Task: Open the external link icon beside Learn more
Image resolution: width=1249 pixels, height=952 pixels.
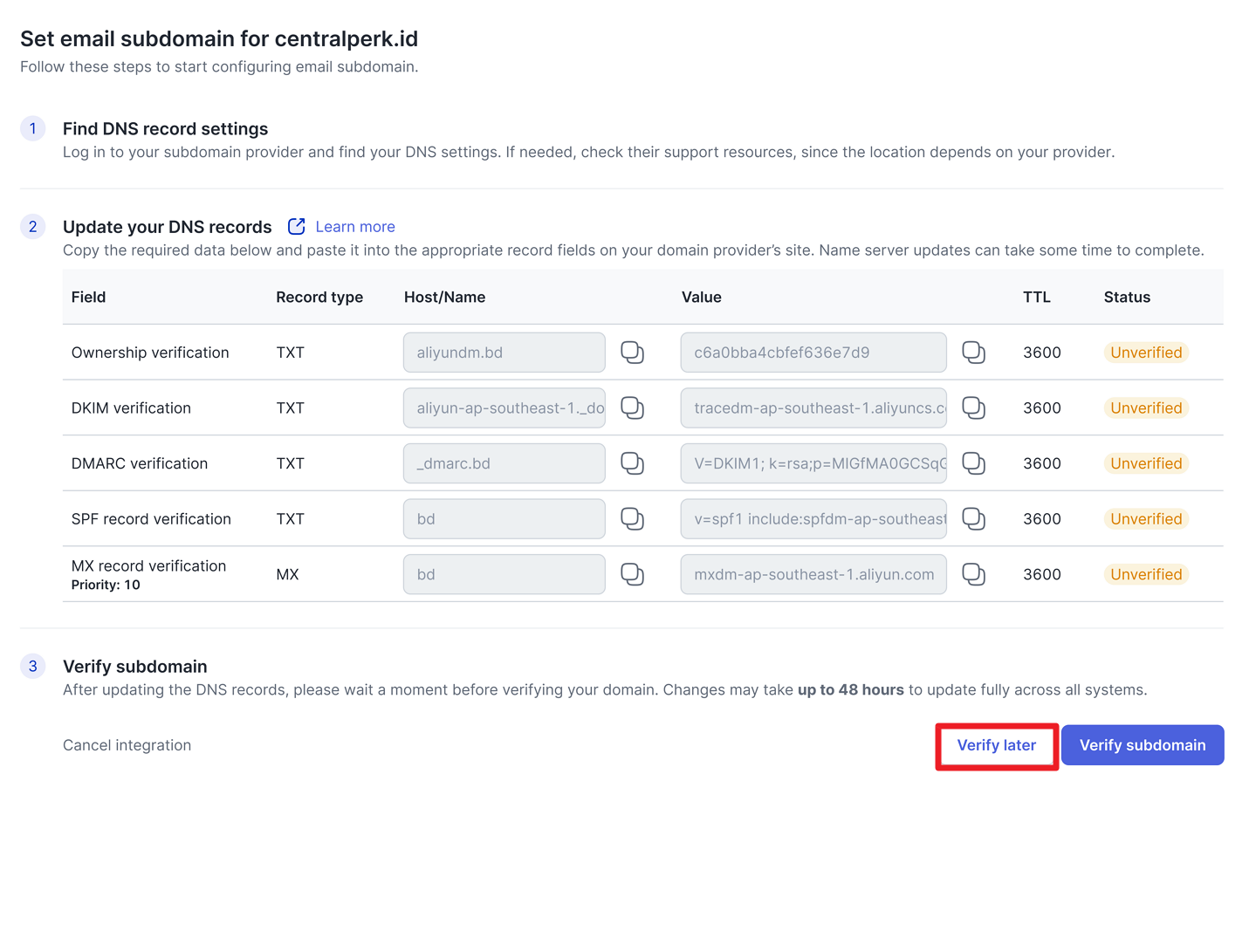Action: (x=297, y=227)
